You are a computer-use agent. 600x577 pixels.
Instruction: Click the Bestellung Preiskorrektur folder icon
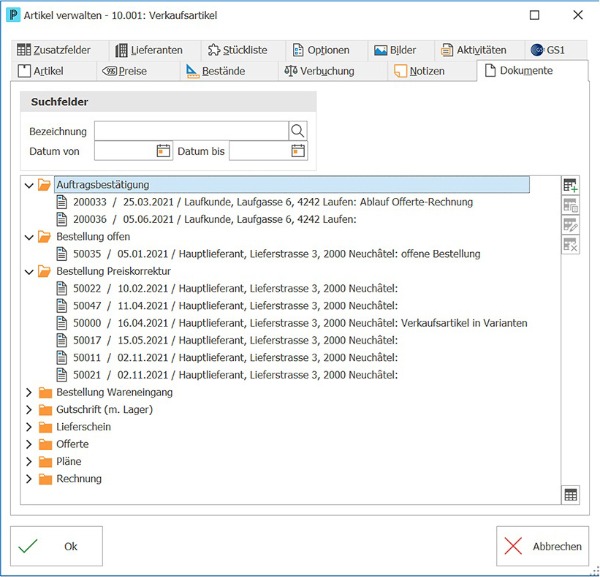click(x=44, y=271)
